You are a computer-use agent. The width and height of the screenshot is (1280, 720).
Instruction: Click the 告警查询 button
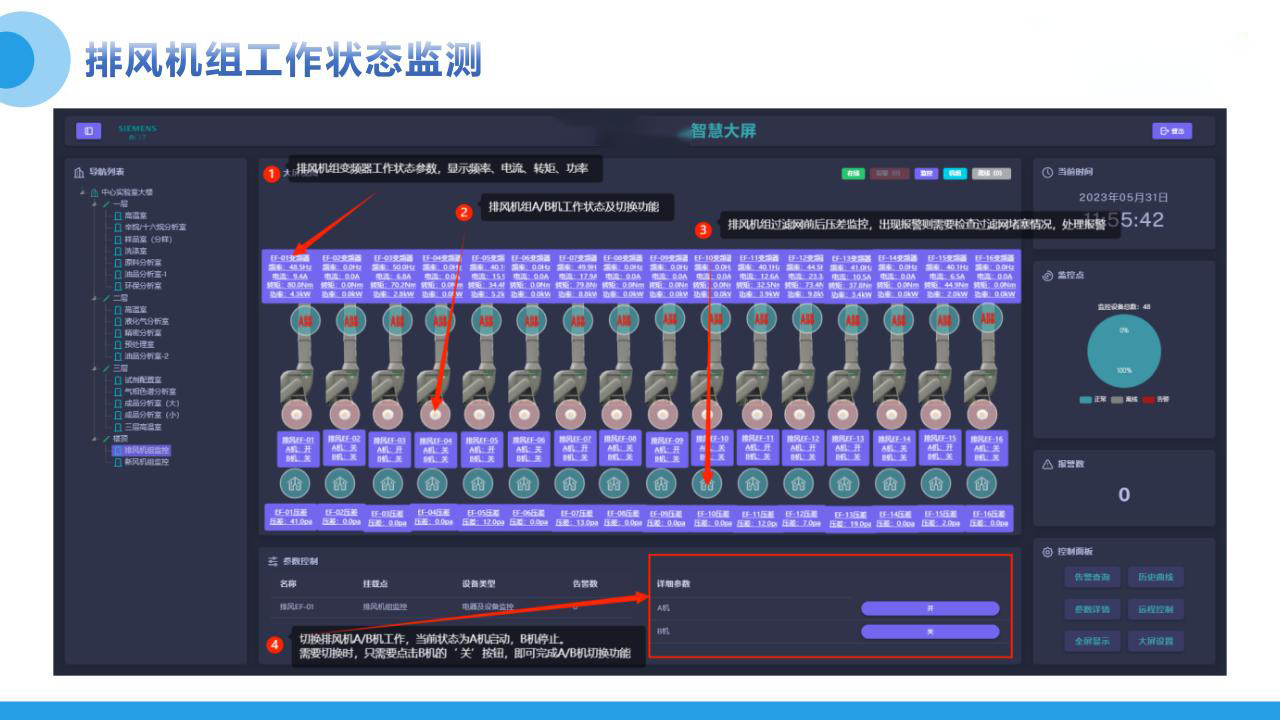point(1091,577)
